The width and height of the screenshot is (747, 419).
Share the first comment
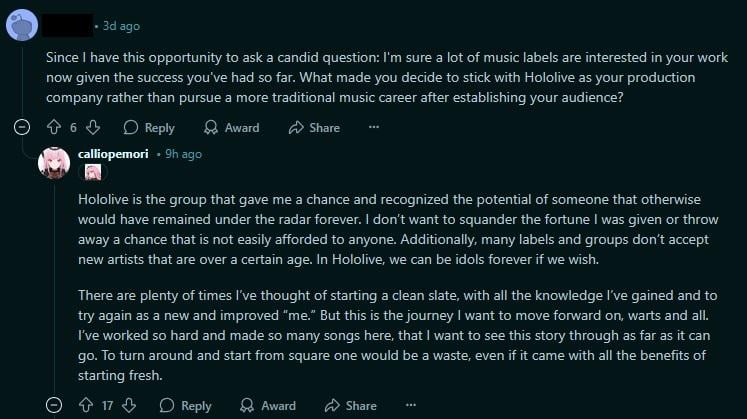314,128
